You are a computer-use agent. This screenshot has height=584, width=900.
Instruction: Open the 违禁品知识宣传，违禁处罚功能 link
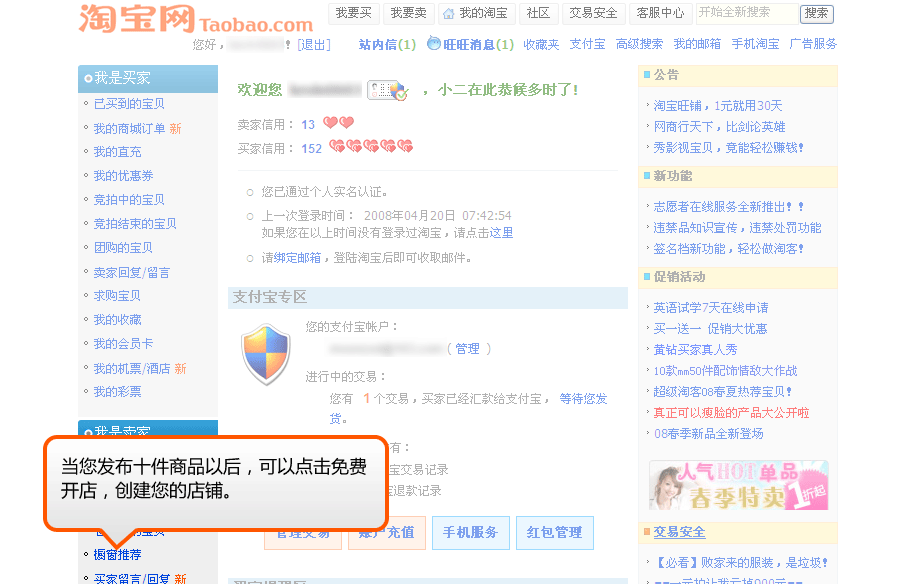click(x=737, y=228)
